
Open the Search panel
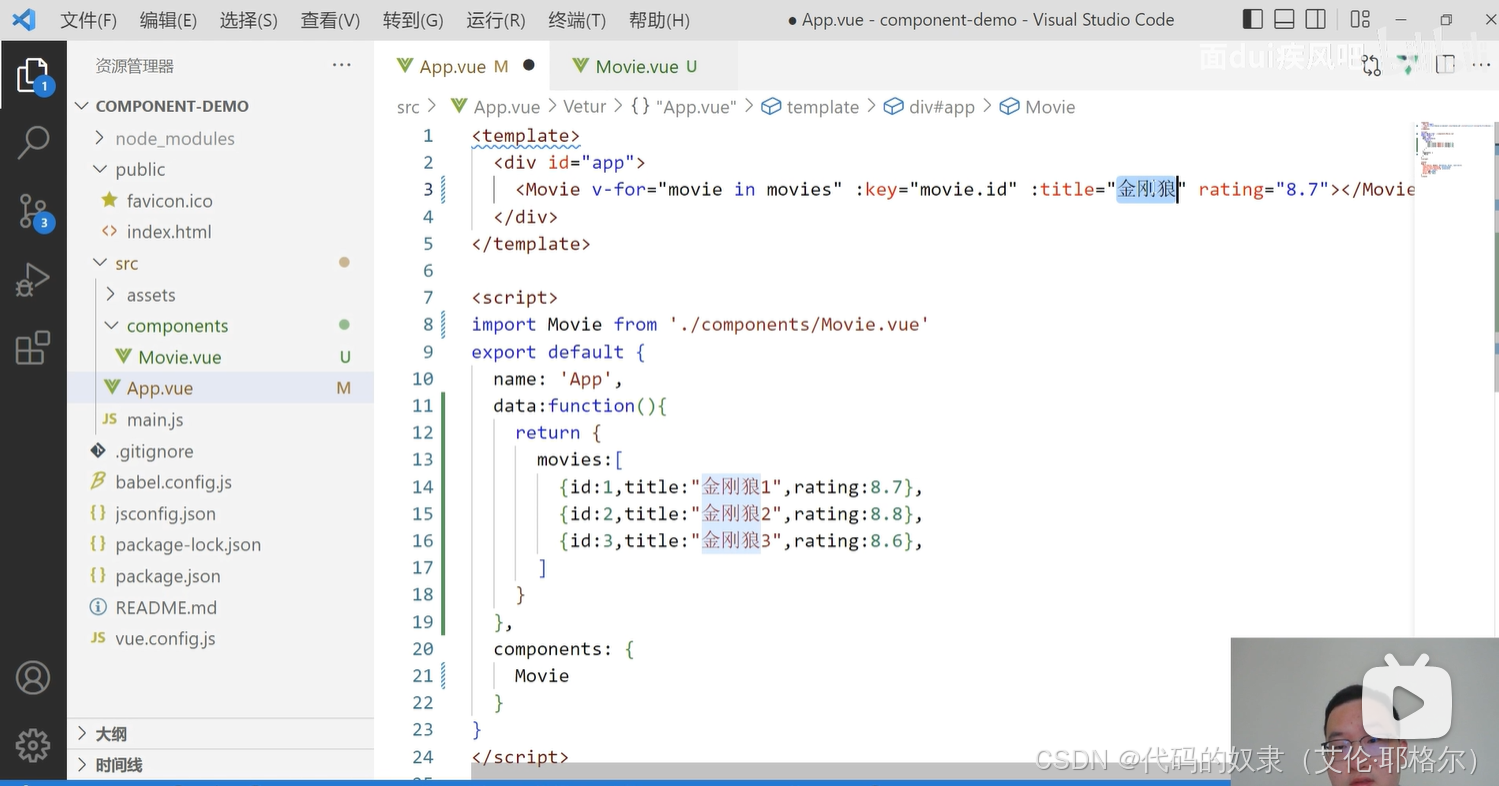click(x=33, y=143)
